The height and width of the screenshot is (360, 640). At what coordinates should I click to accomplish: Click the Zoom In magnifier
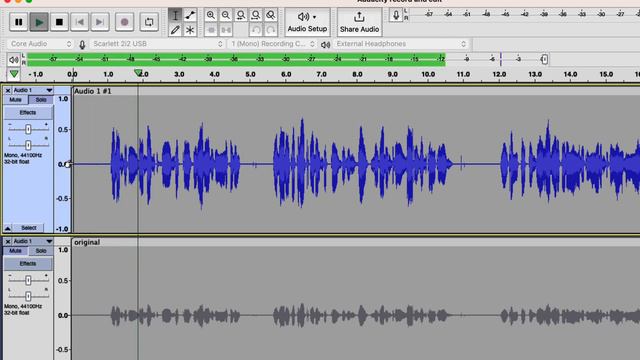point(211,16)
